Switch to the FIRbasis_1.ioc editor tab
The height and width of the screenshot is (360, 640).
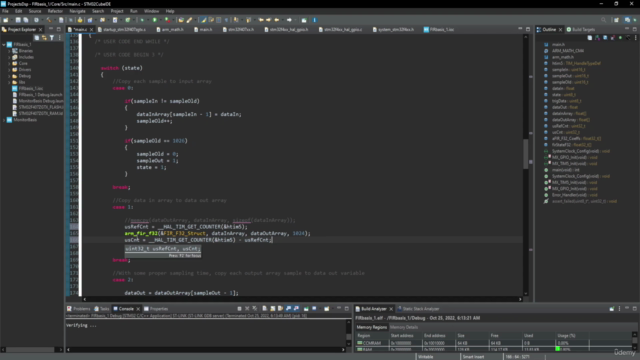pyautogui.click(x=439, y=29)
